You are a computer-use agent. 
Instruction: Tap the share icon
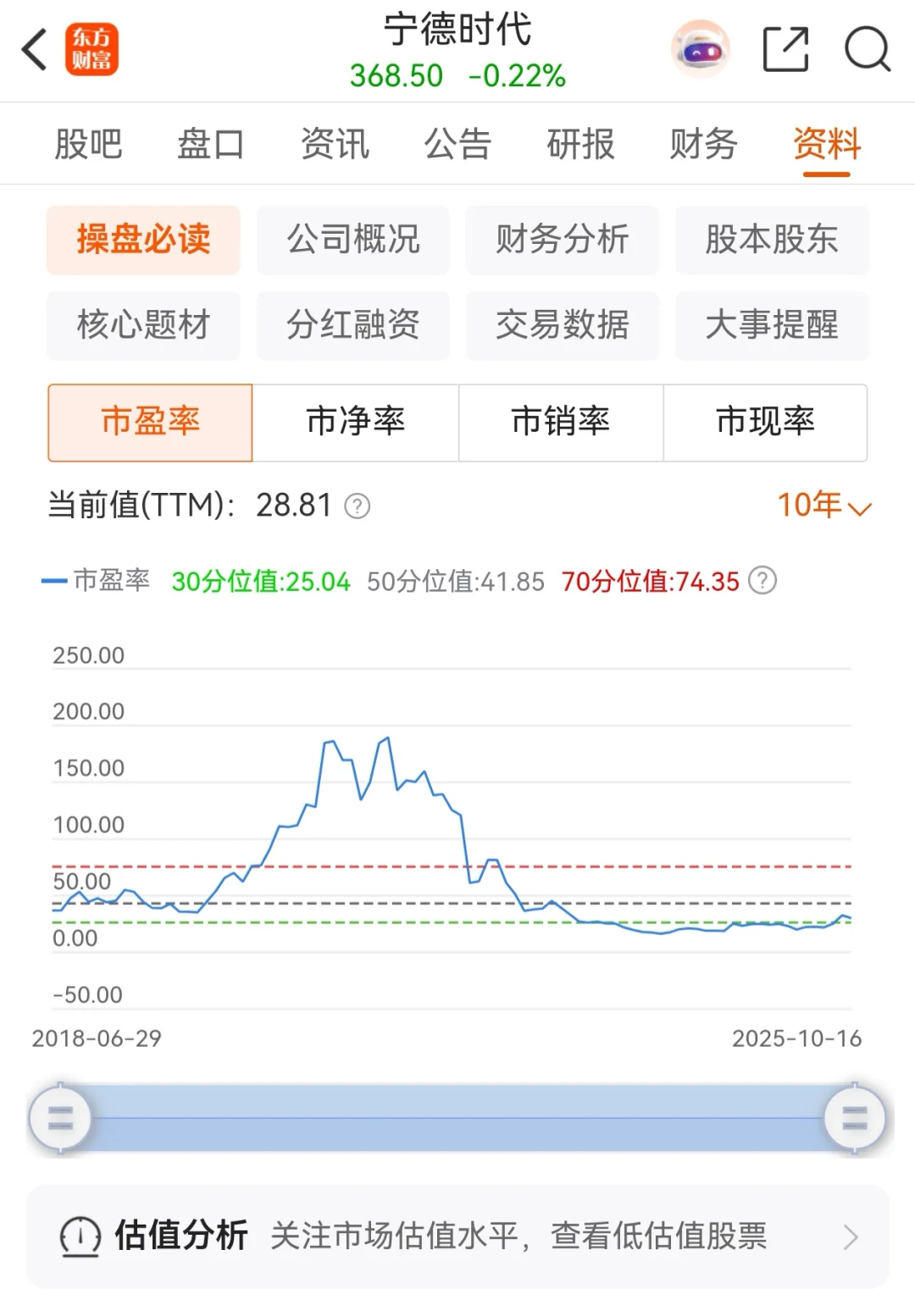point(785,49)
